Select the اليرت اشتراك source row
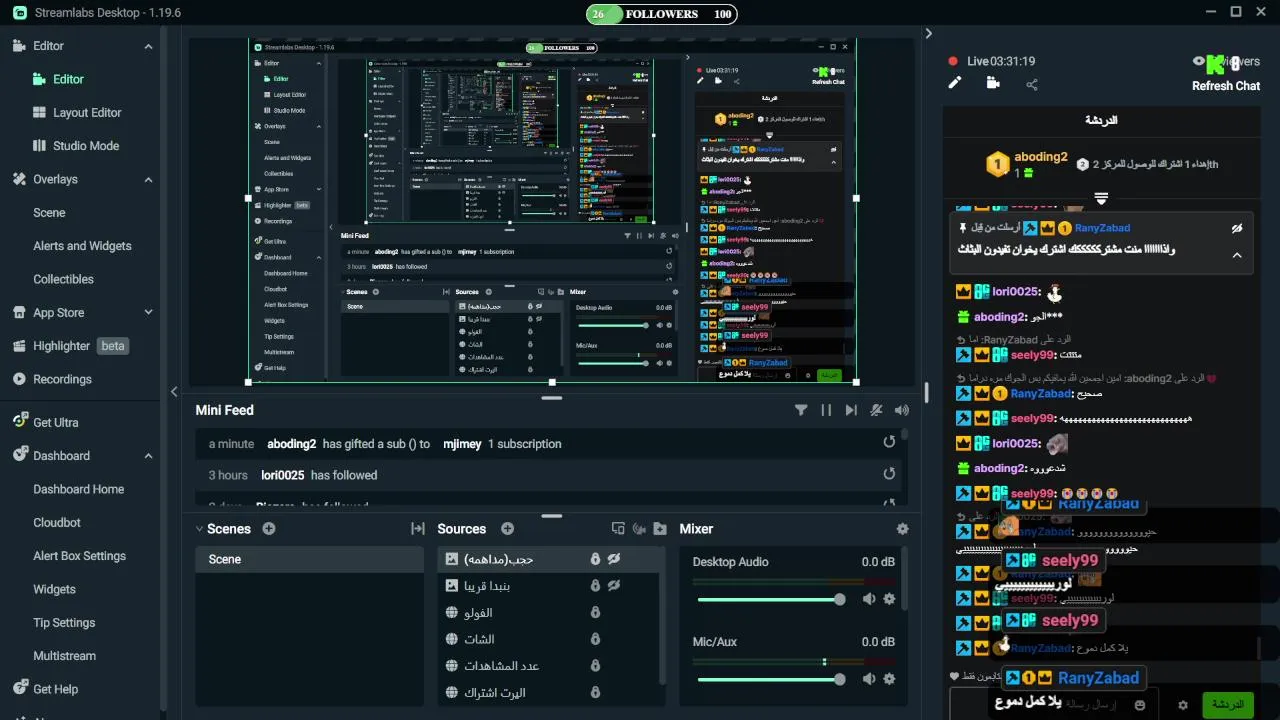The image size is (1280, 720). coord(548,692)
